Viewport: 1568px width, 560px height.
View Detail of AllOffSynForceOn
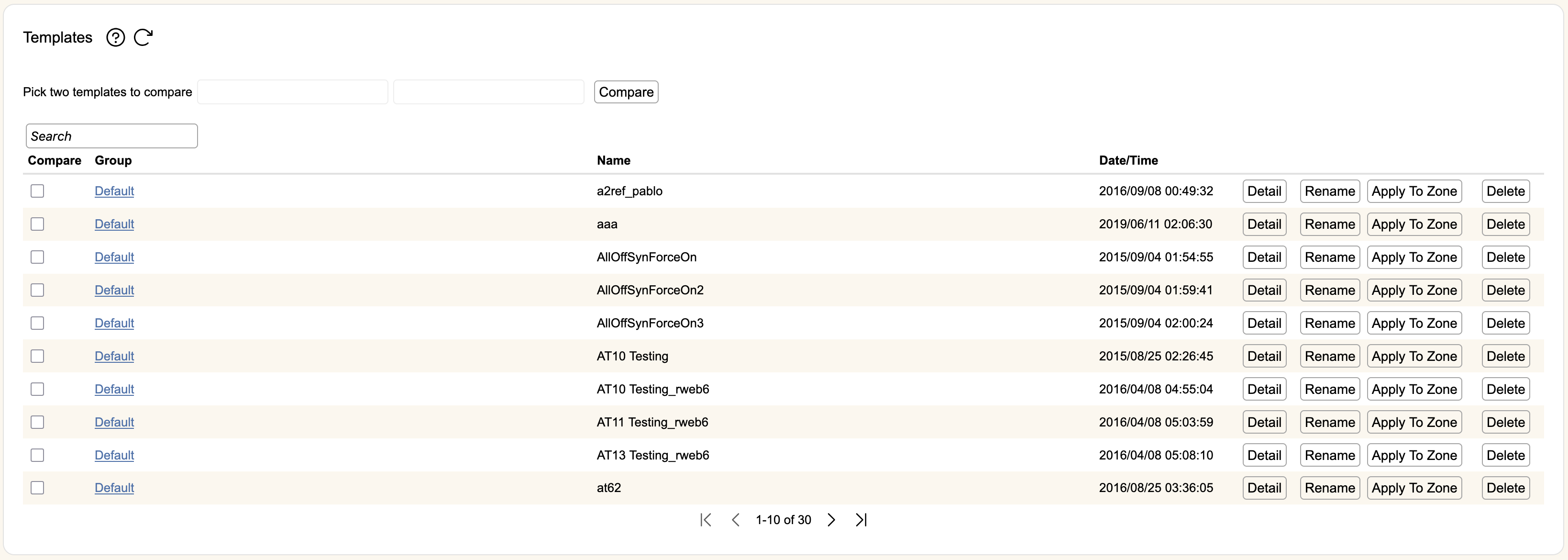pos(1264,257)
